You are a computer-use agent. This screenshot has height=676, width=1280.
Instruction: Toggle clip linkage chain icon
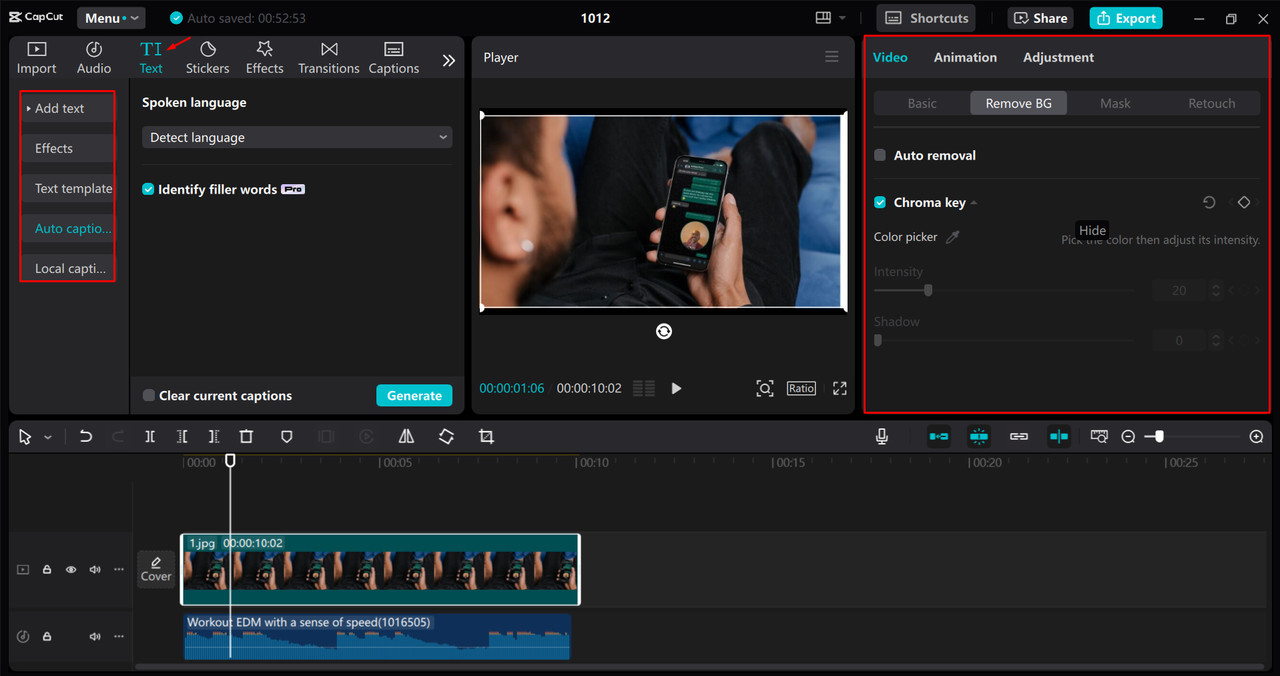coord(1019,437)
